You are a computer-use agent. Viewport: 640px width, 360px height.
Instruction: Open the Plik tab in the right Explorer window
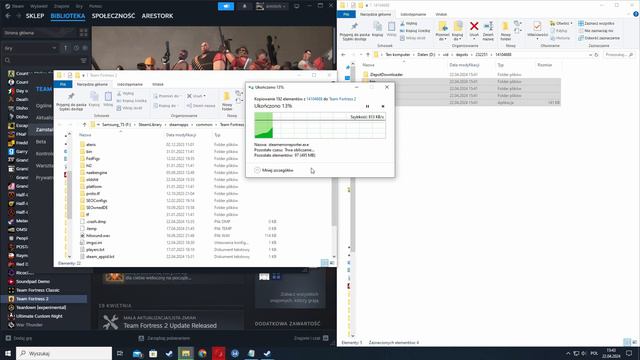pyautogui.click(x=346, y=14)
